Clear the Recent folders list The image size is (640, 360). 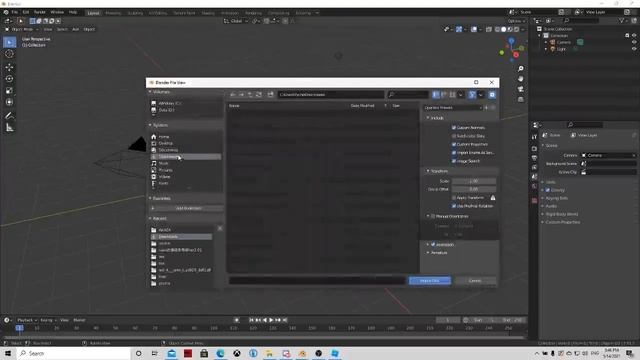(220, 229)
